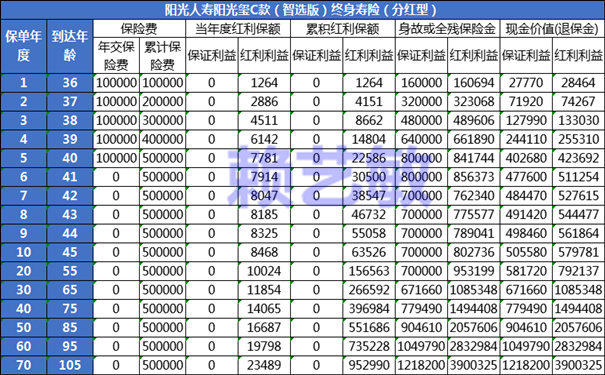Select the 10024 dividend cell

264,272
